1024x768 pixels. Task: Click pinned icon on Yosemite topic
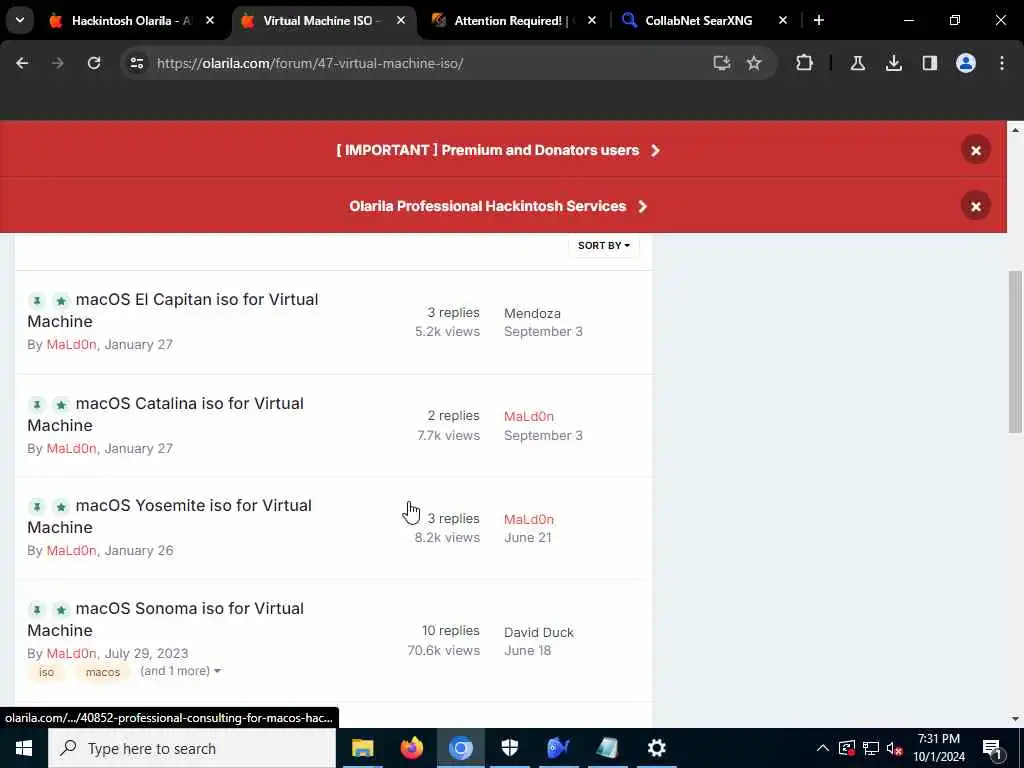[x=37, y=506]
